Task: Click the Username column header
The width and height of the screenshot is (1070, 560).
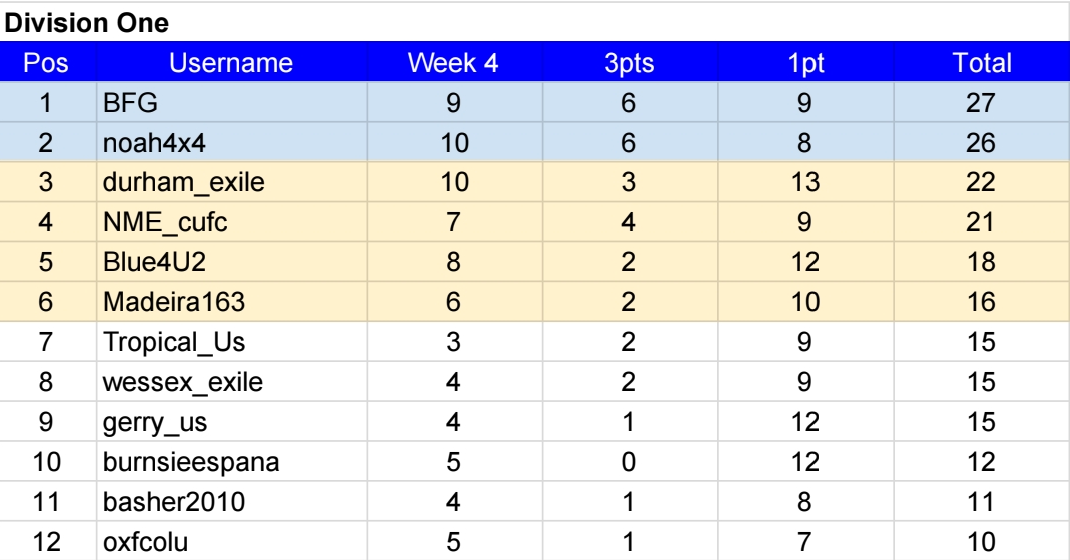Action: point(231,63)
